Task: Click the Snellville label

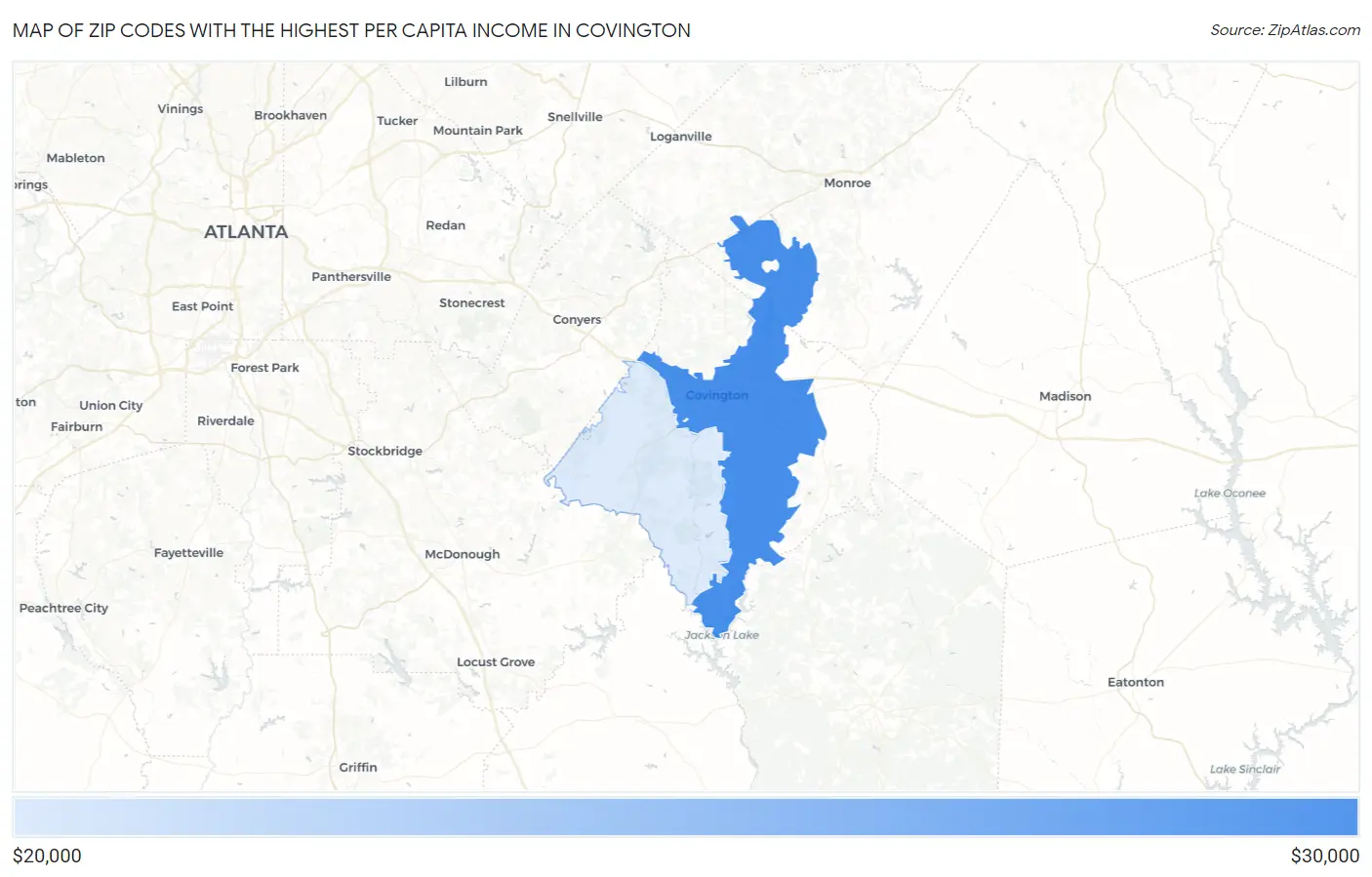Action: pos(575,116)
